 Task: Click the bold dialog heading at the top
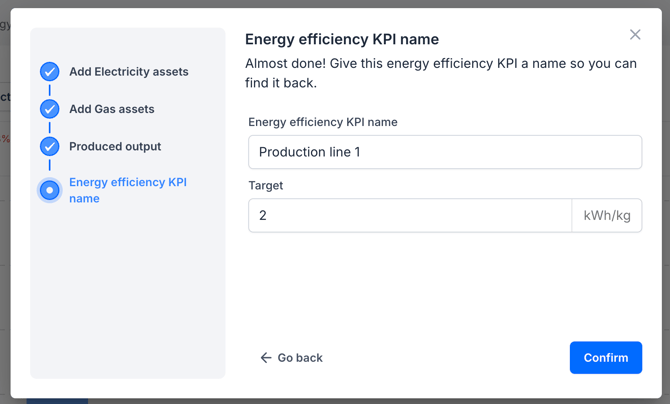tap(342, 39)
